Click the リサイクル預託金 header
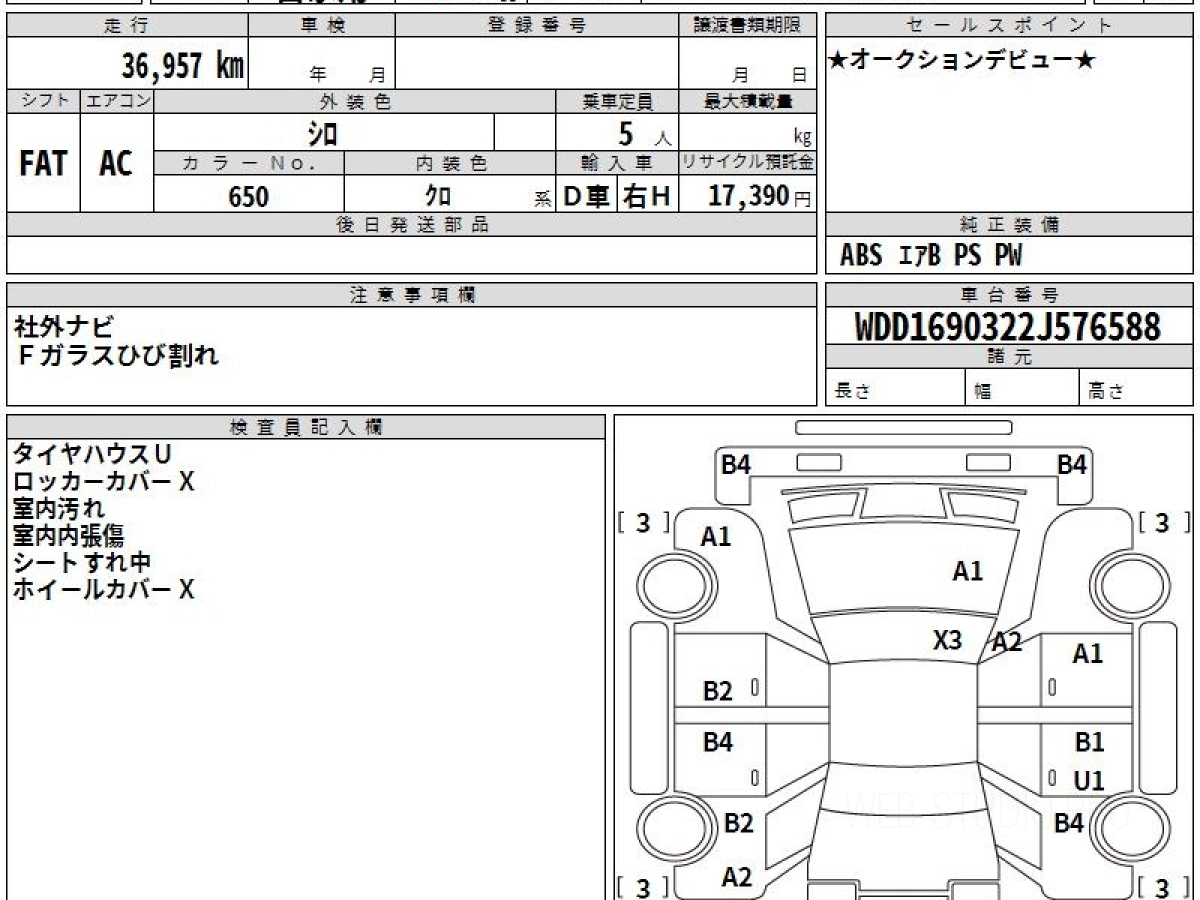The width and height of the screenshot is (1200, 900). point(748,163)
